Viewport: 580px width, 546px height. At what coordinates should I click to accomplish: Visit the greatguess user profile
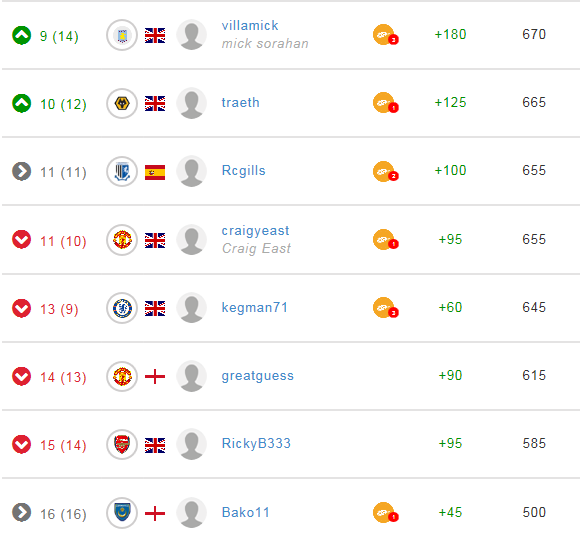pyautogui.click(x=257, y=376)
